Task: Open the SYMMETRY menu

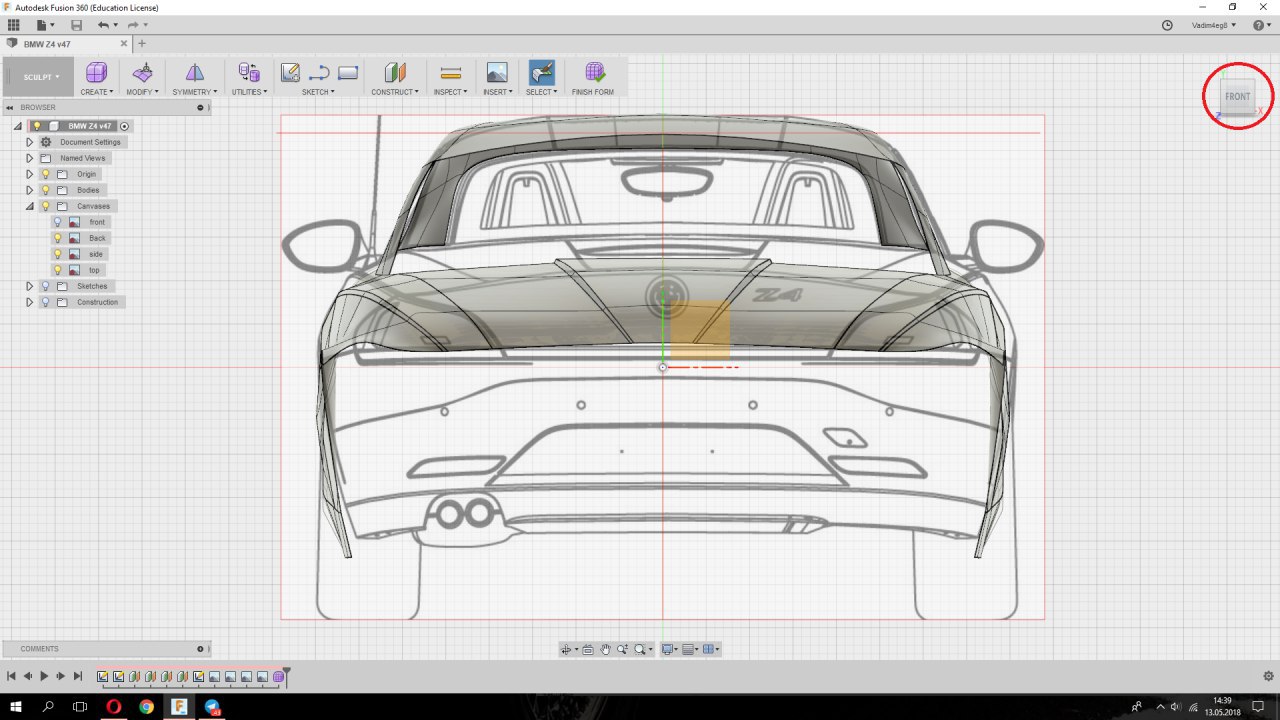Action: (194, 92)
